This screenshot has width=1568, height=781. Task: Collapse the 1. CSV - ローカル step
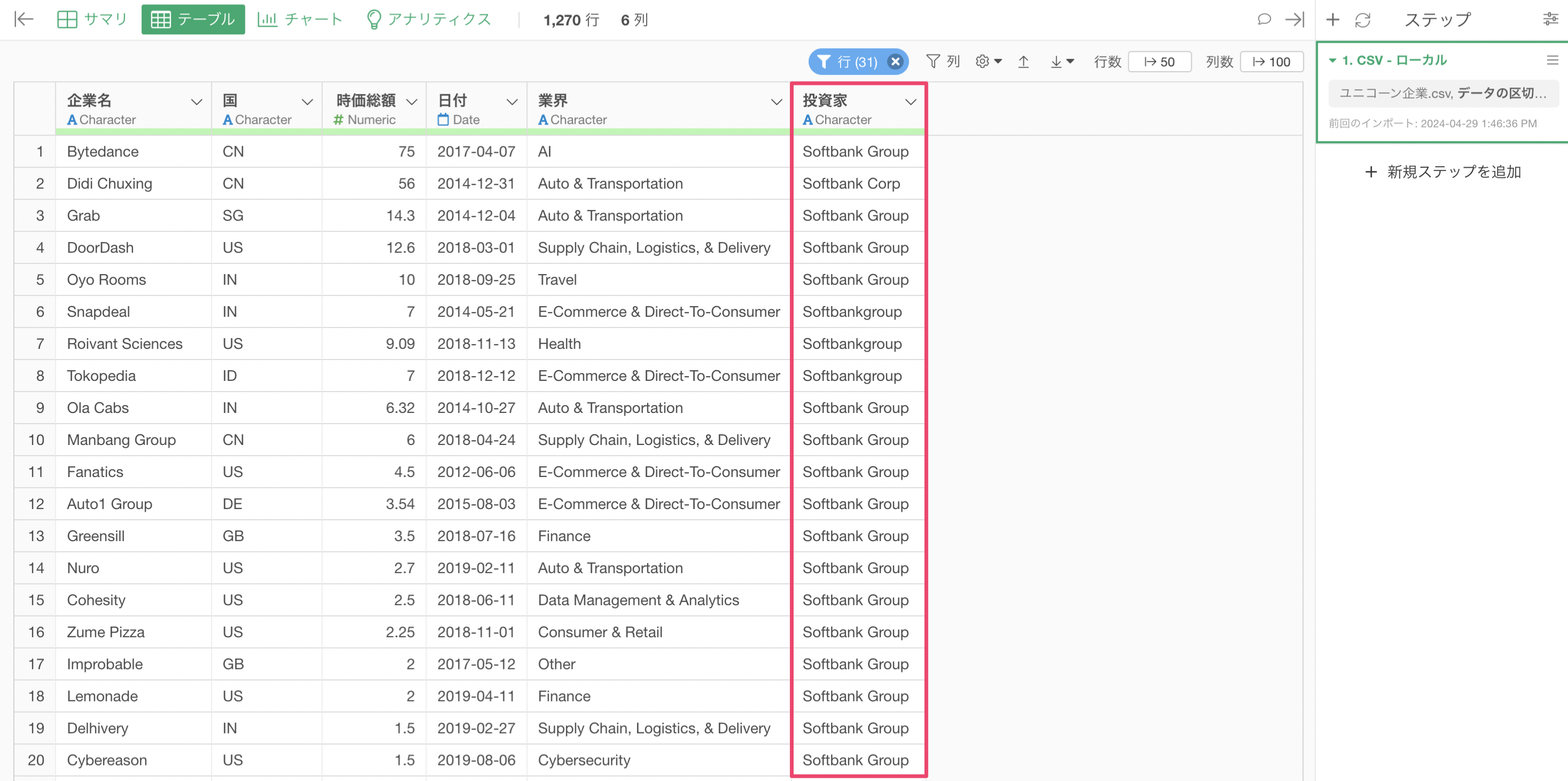coord(1332,60)
